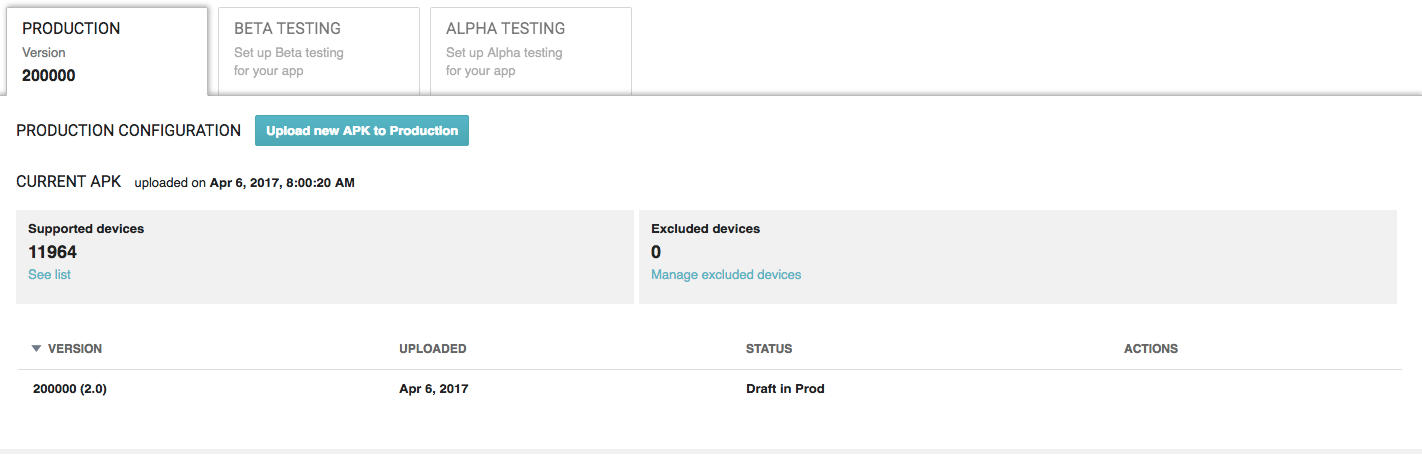Select the 200000 (2.0) version row
1422x470 pixels.
pyautogui.click(x=70, y=389)
